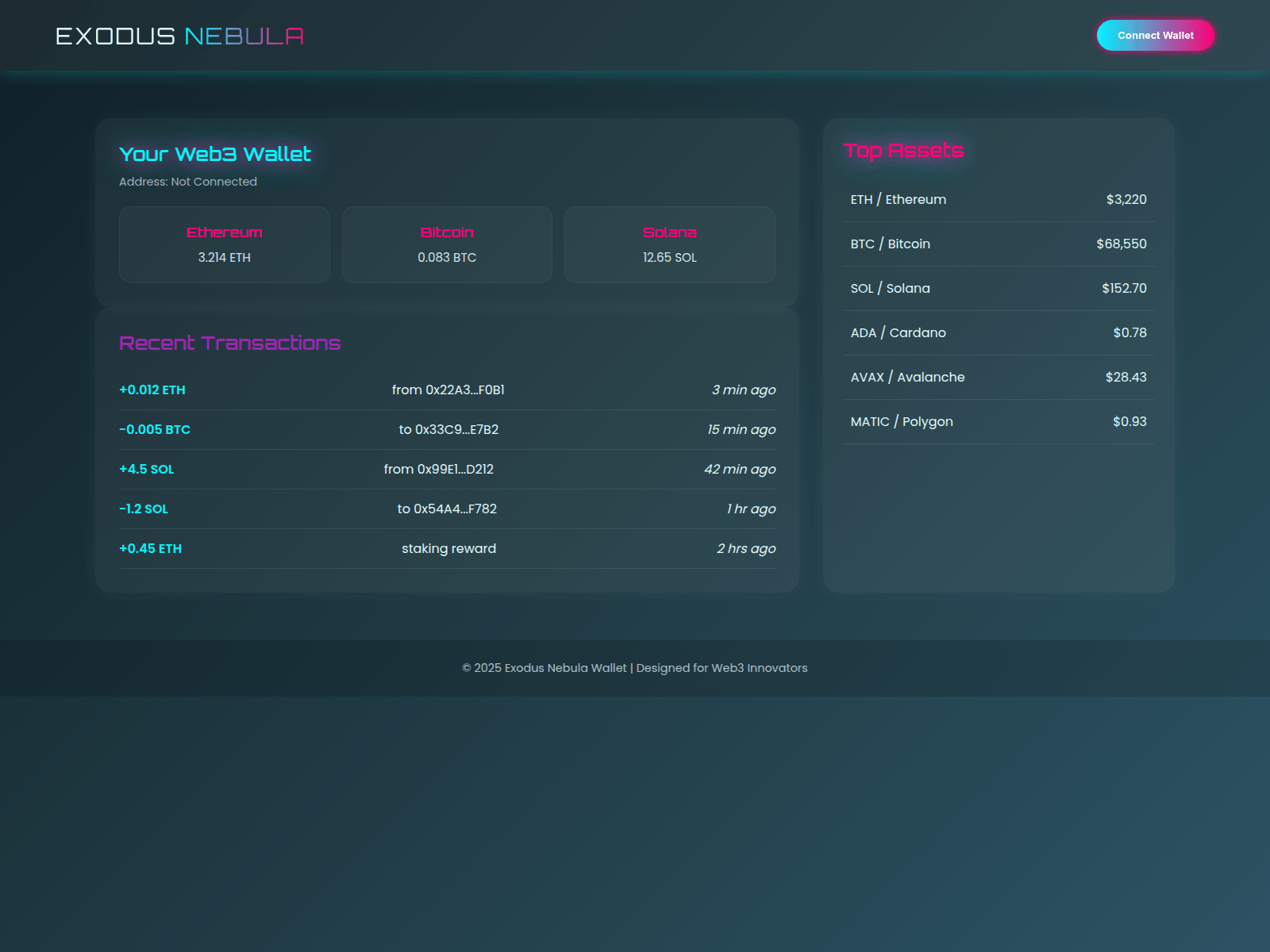This screenshot has height=952, width=1270.
Task: Open the Top Assets heading
Action: (x=903, y=150)
